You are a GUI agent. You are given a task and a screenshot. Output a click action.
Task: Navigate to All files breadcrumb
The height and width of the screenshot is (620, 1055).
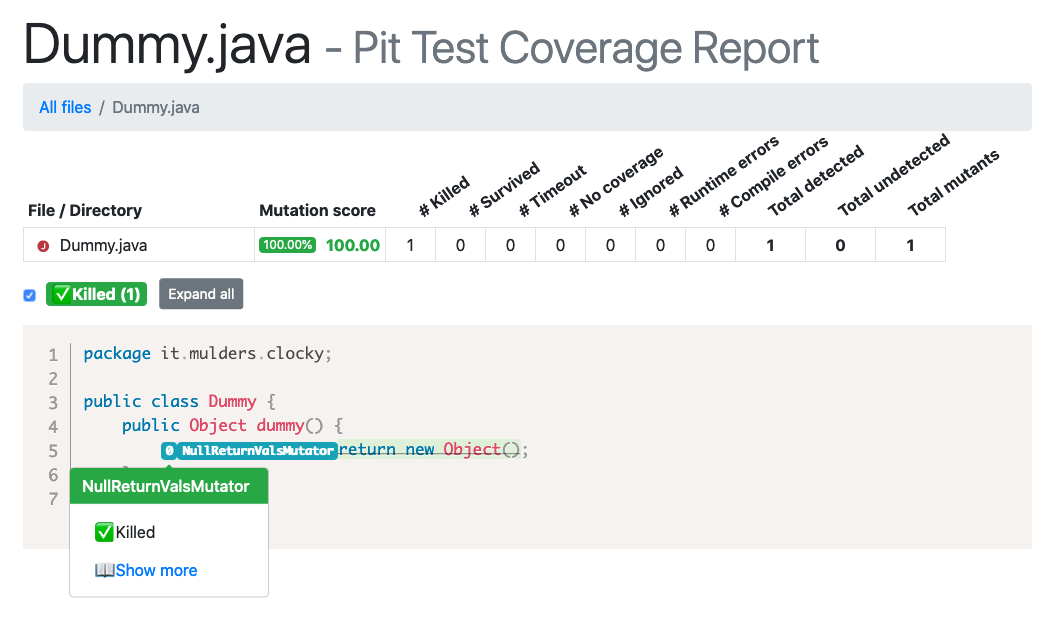coord(65,107)
